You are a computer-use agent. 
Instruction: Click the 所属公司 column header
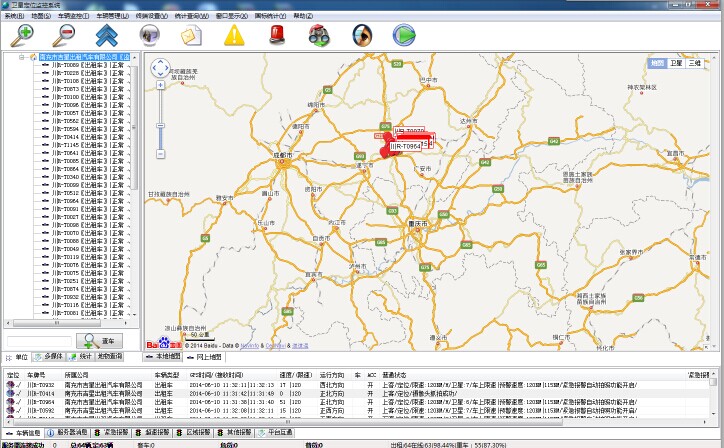click(76, 375)
